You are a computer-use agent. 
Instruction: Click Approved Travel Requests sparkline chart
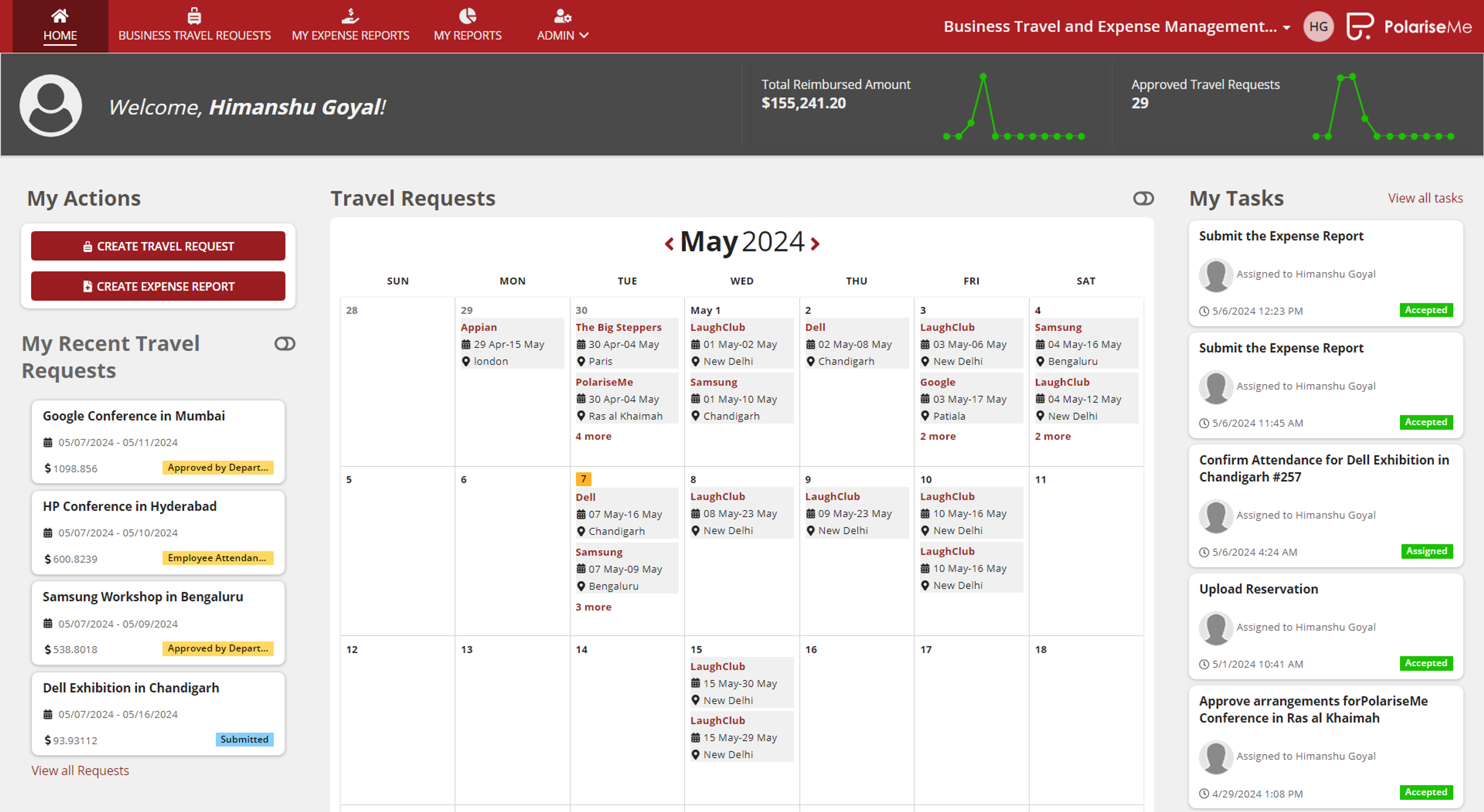click(1383, 107)
